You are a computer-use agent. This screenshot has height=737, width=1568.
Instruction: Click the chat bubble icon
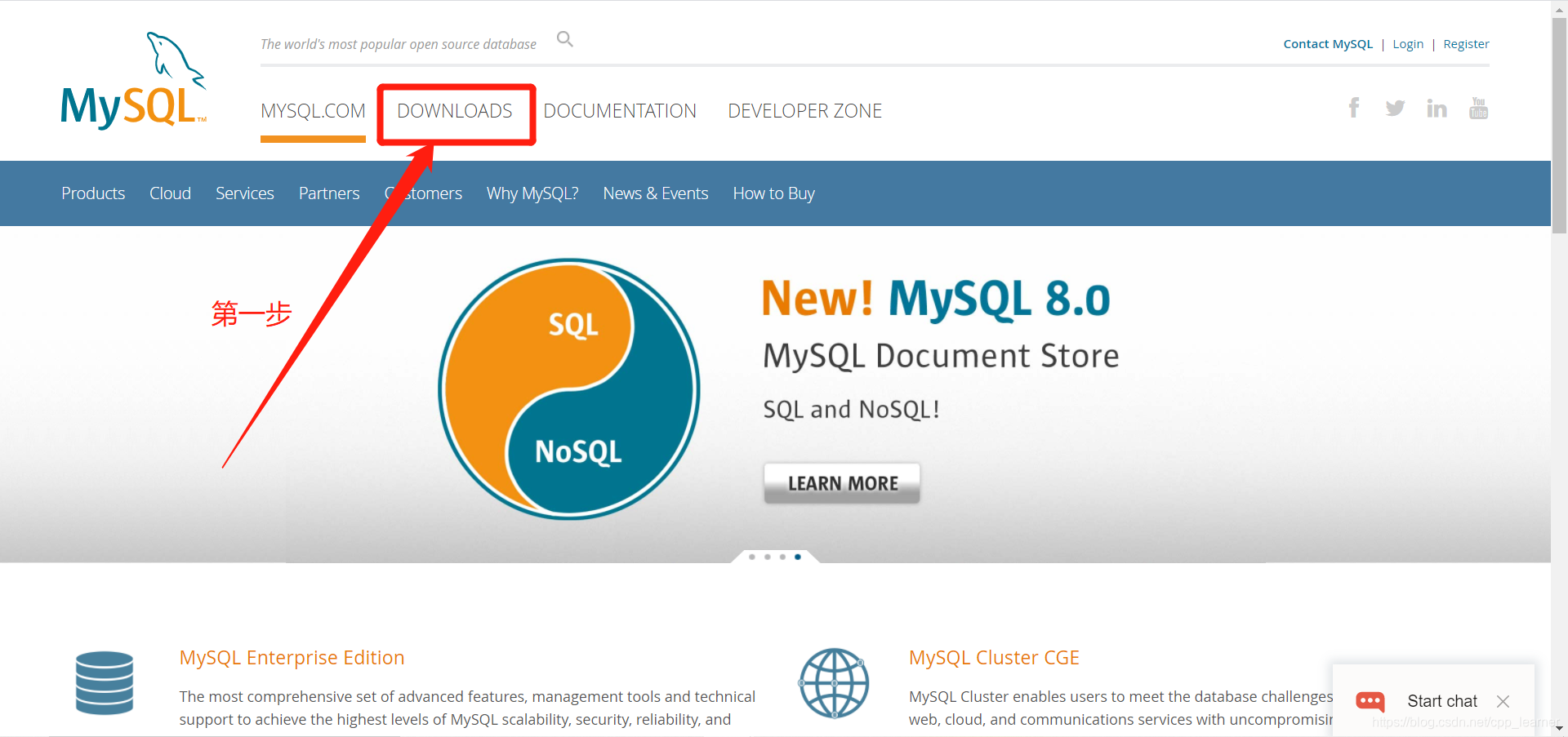(x=1370, y=701)
